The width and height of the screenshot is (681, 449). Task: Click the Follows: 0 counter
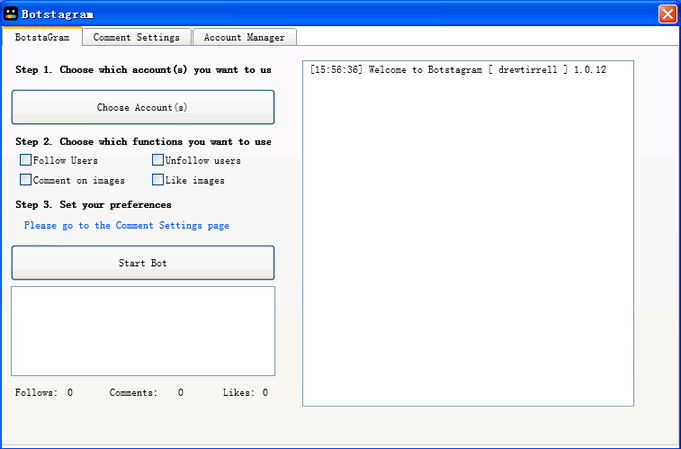44,393
